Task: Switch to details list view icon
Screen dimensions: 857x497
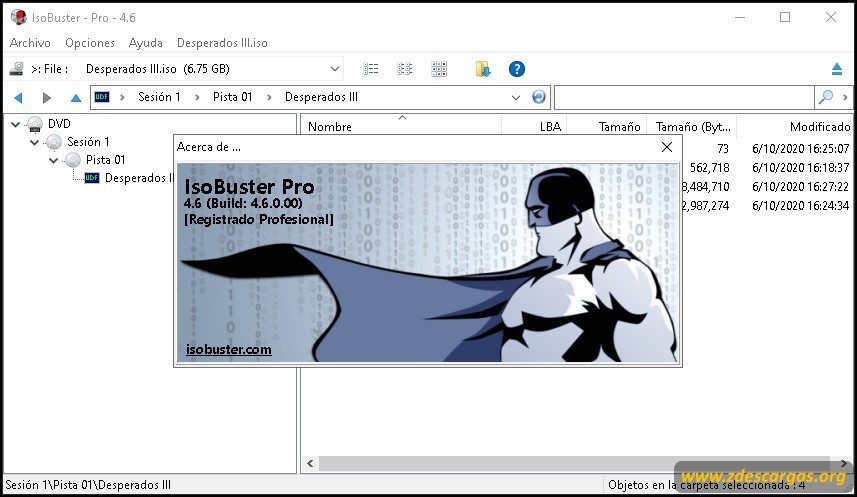Action: click(371, 69)
